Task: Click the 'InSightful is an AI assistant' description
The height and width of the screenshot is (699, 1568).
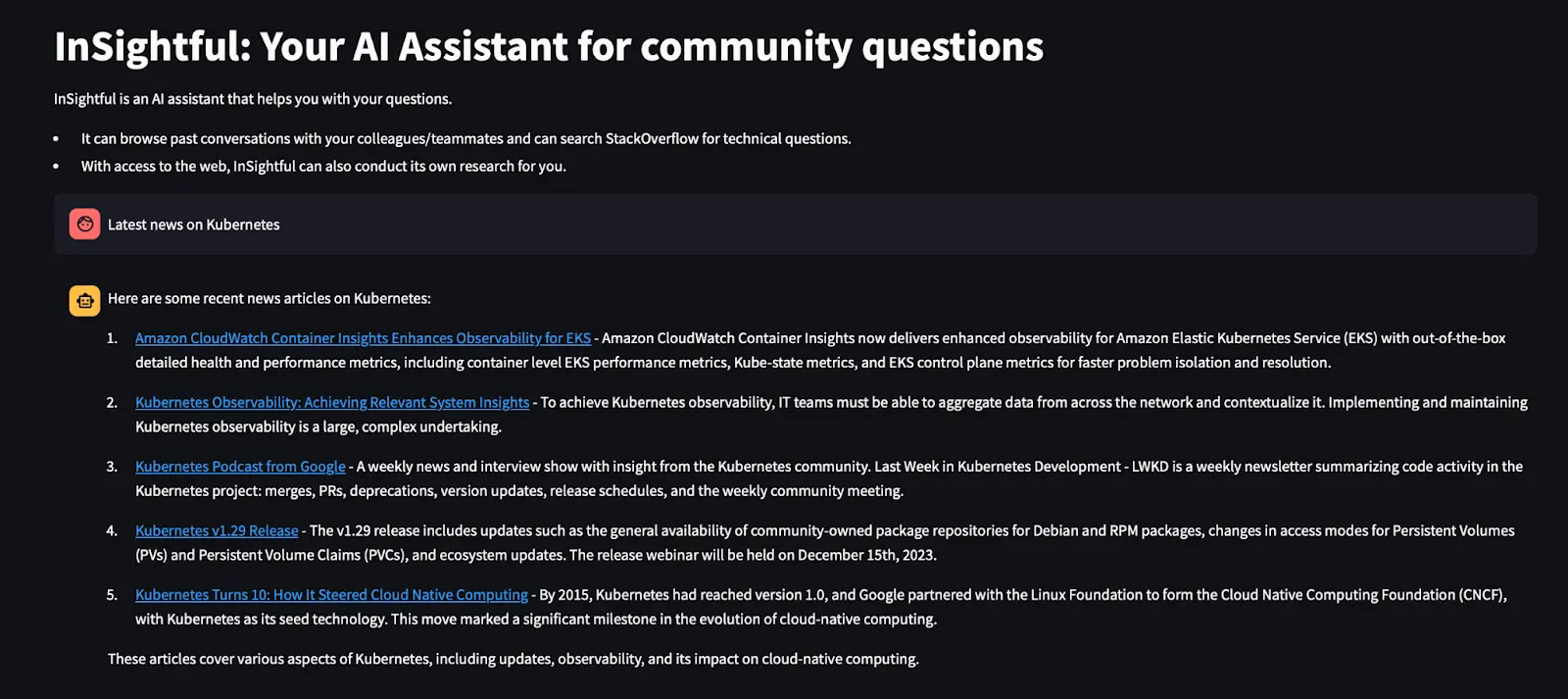Action: pyautogui.click(x=253, y=99)
